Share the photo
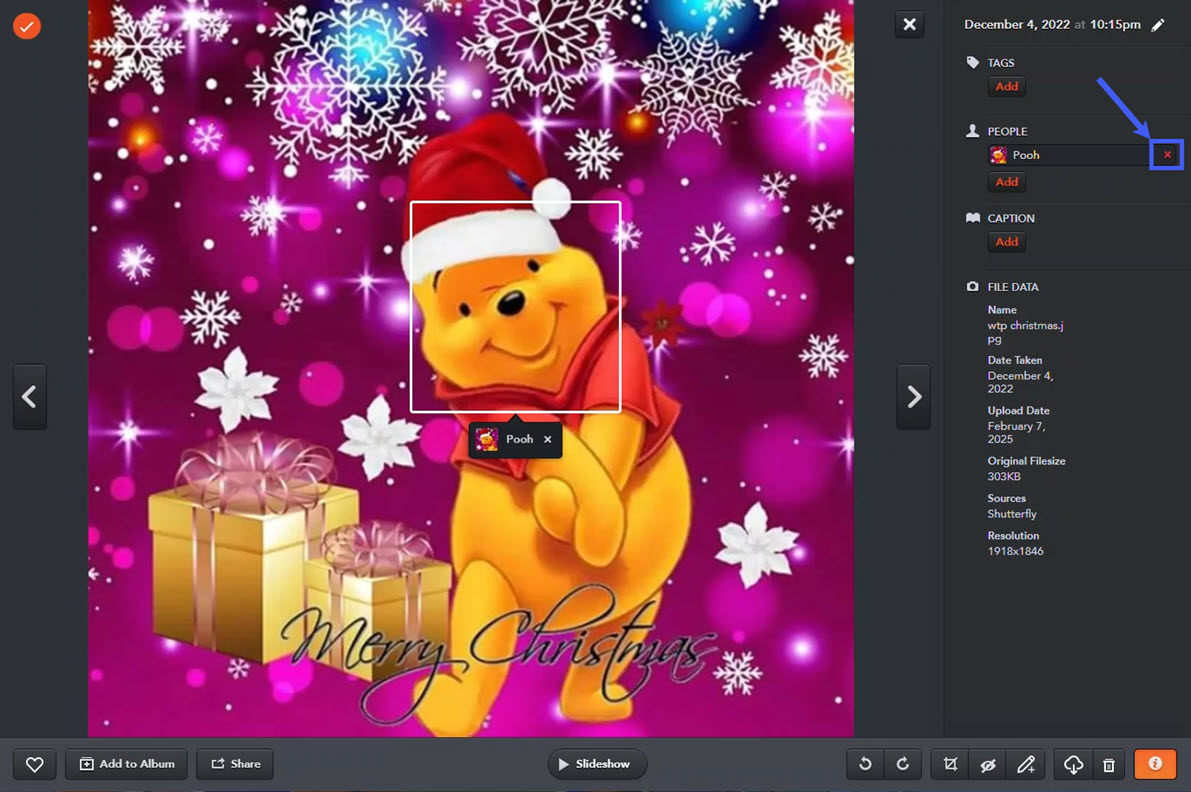Viewport: 1191px width, 792px height. (234, 763)
